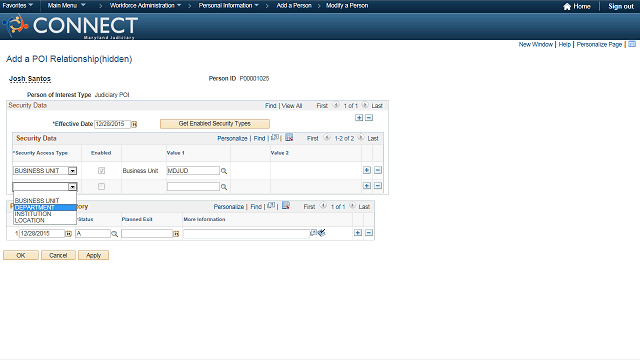
Task: Click Get Enabled Security Types button
Action: pyautogui.click(x=215, y=124)
